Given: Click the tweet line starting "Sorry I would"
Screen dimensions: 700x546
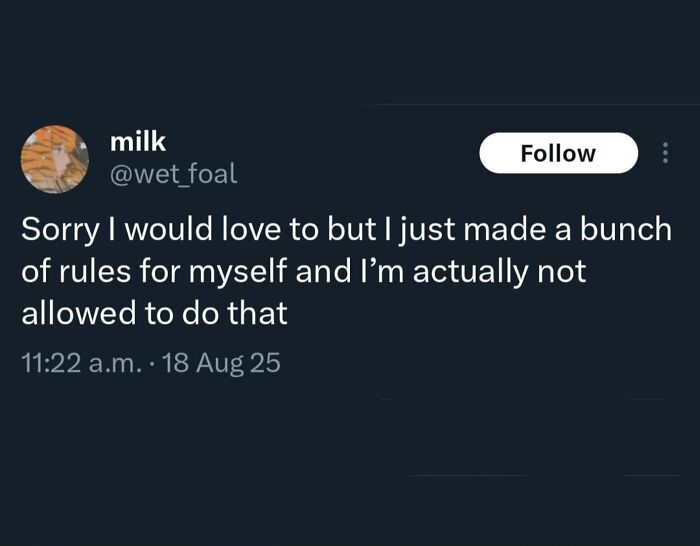Looking at the screenshot, I should pyautogui.click(x=346, y=228).
